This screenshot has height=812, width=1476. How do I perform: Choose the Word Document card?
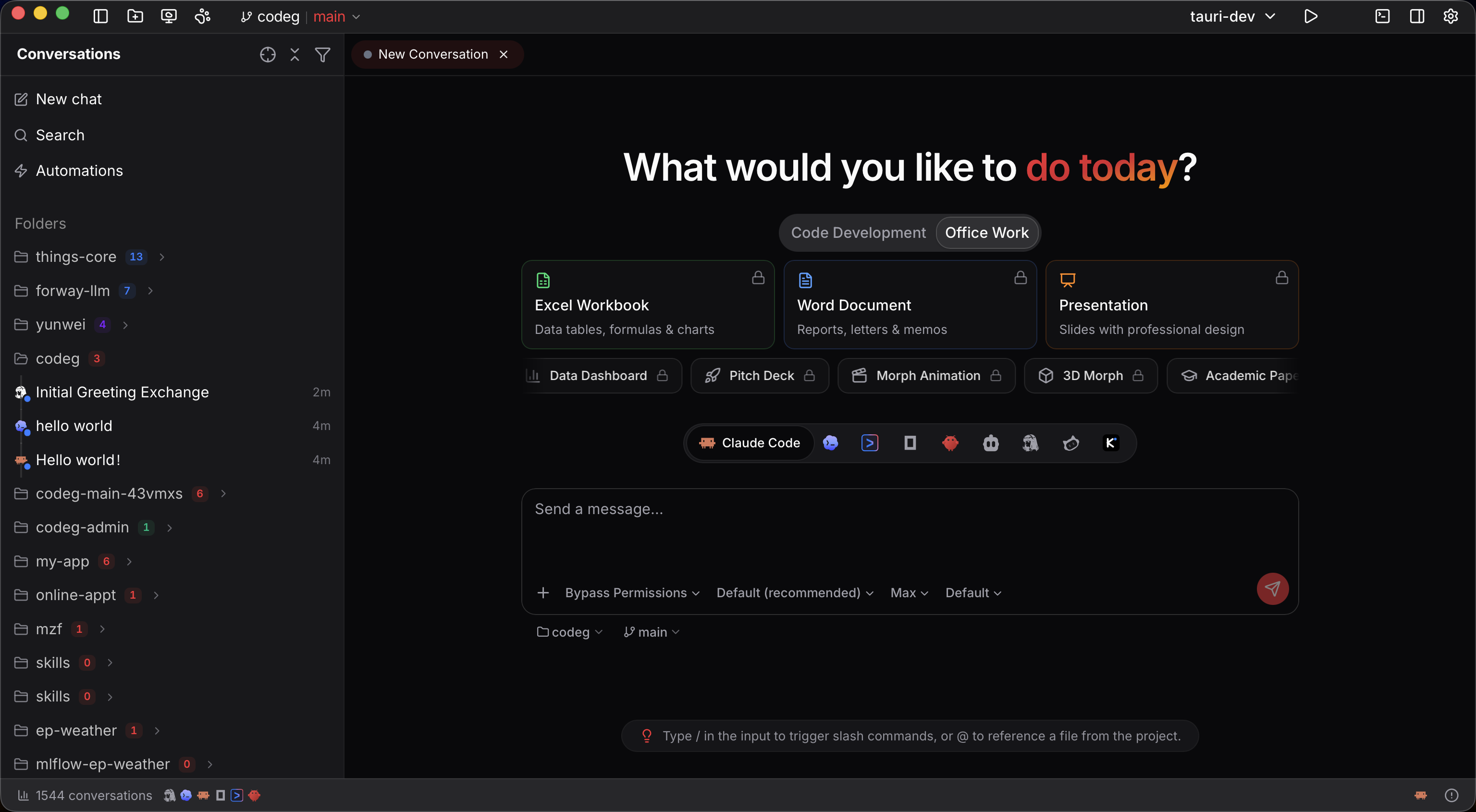pos(910,304)
